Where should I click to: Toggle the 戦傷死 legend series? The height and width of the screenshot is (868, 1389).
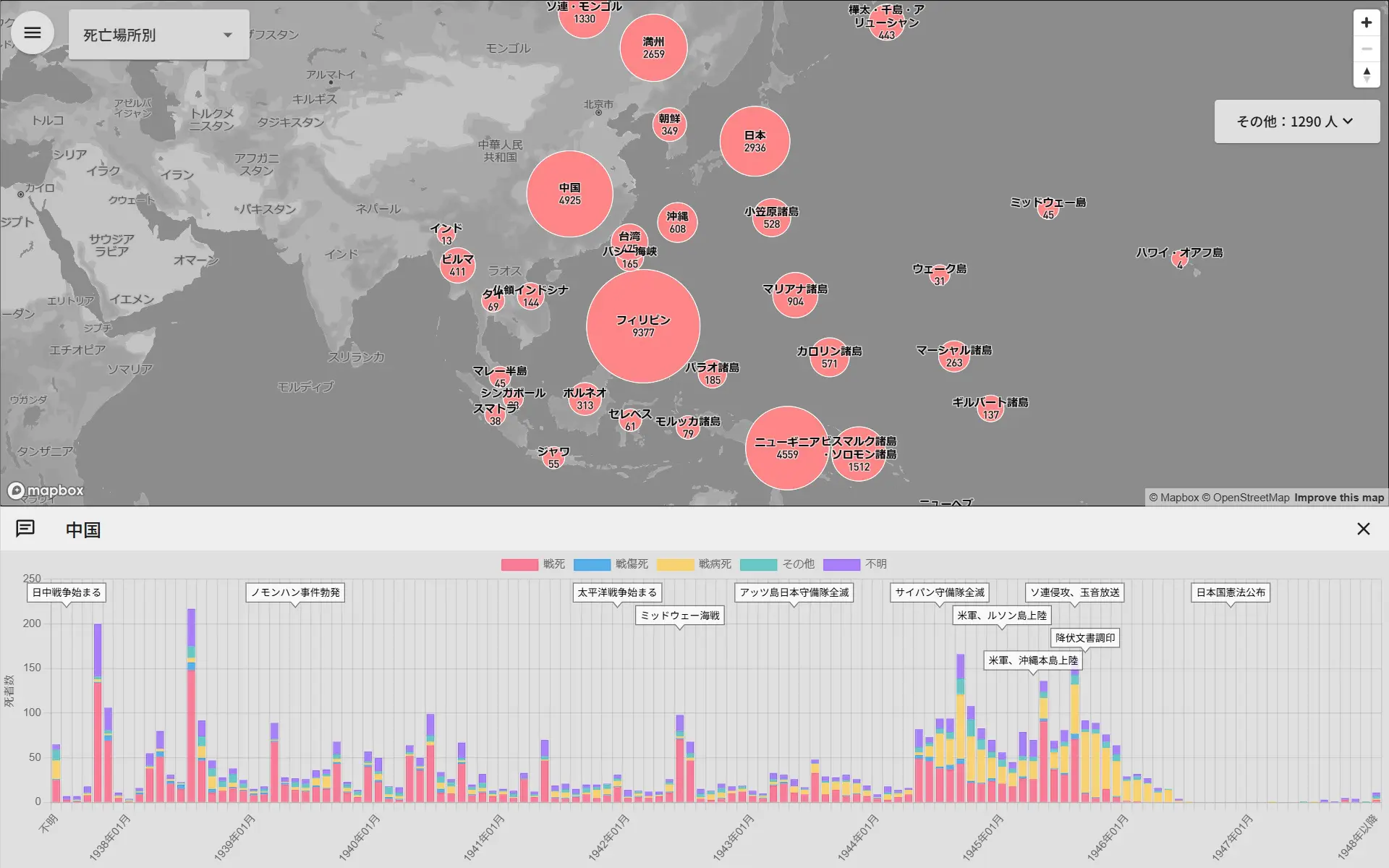631,564
